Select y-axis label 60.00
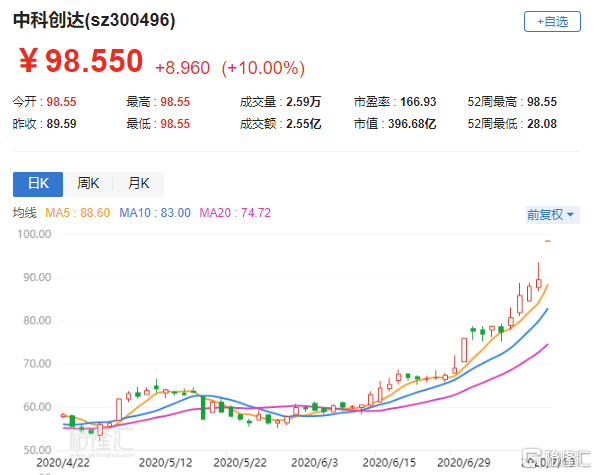597x475 pixels. [37, 407]
